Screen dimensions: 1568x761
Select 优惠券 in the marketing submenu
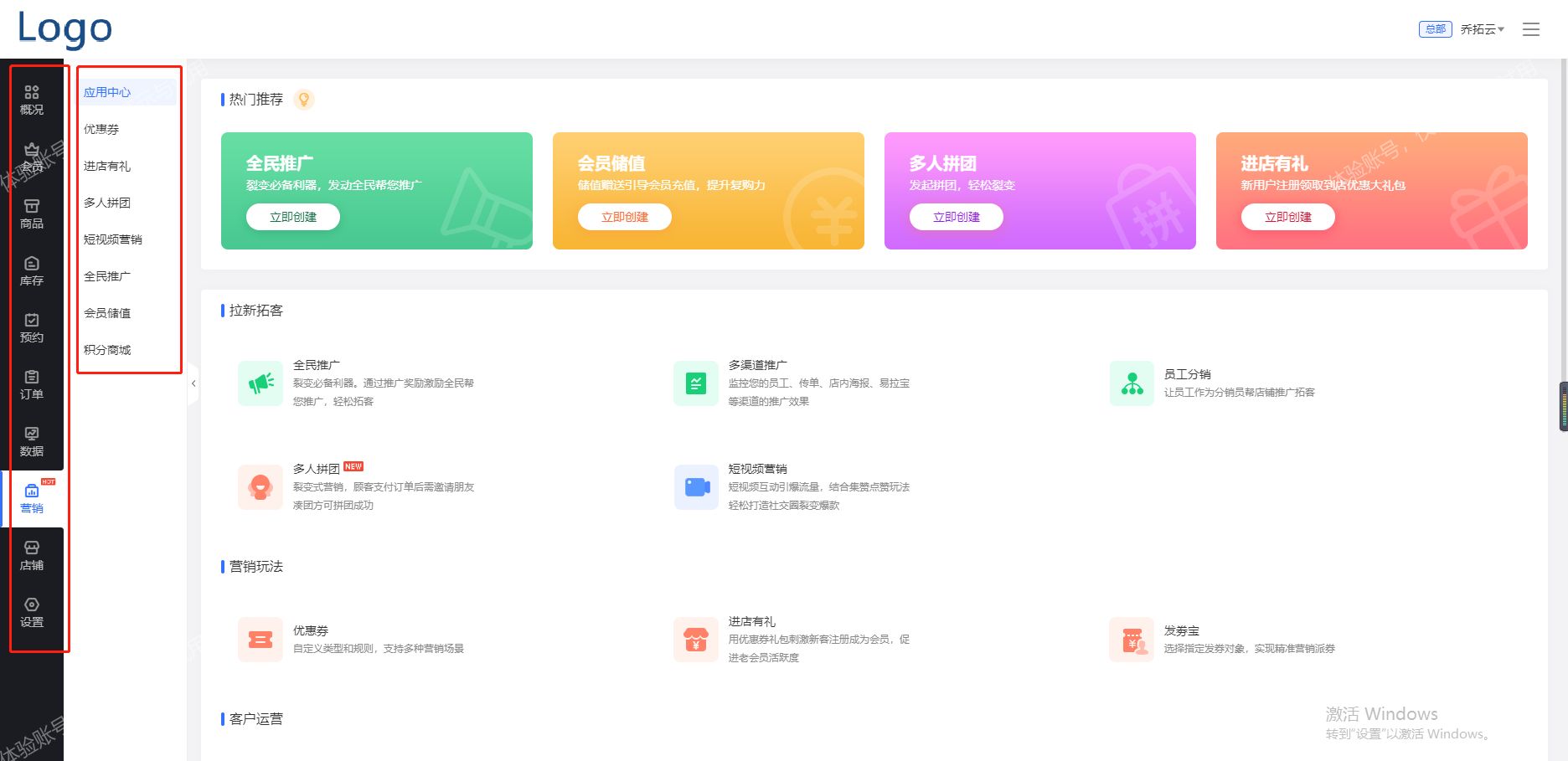pos(101,129)
